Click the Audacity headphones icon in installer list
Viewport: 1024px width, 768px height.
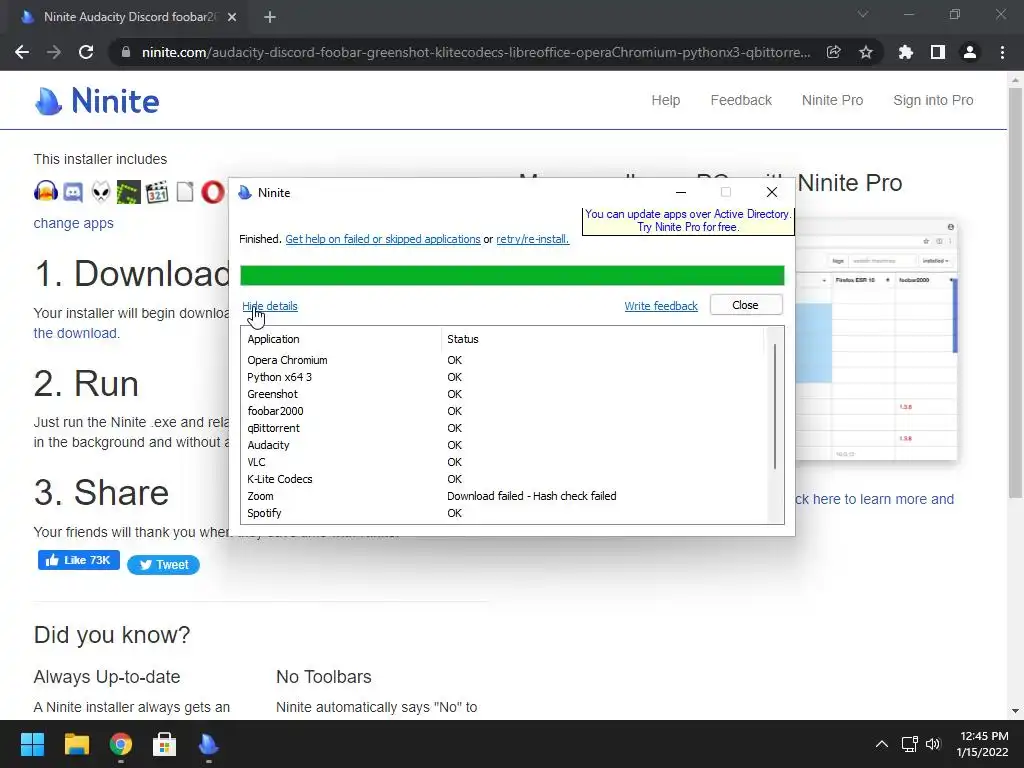pyautogui.click(x=46, y=192)
